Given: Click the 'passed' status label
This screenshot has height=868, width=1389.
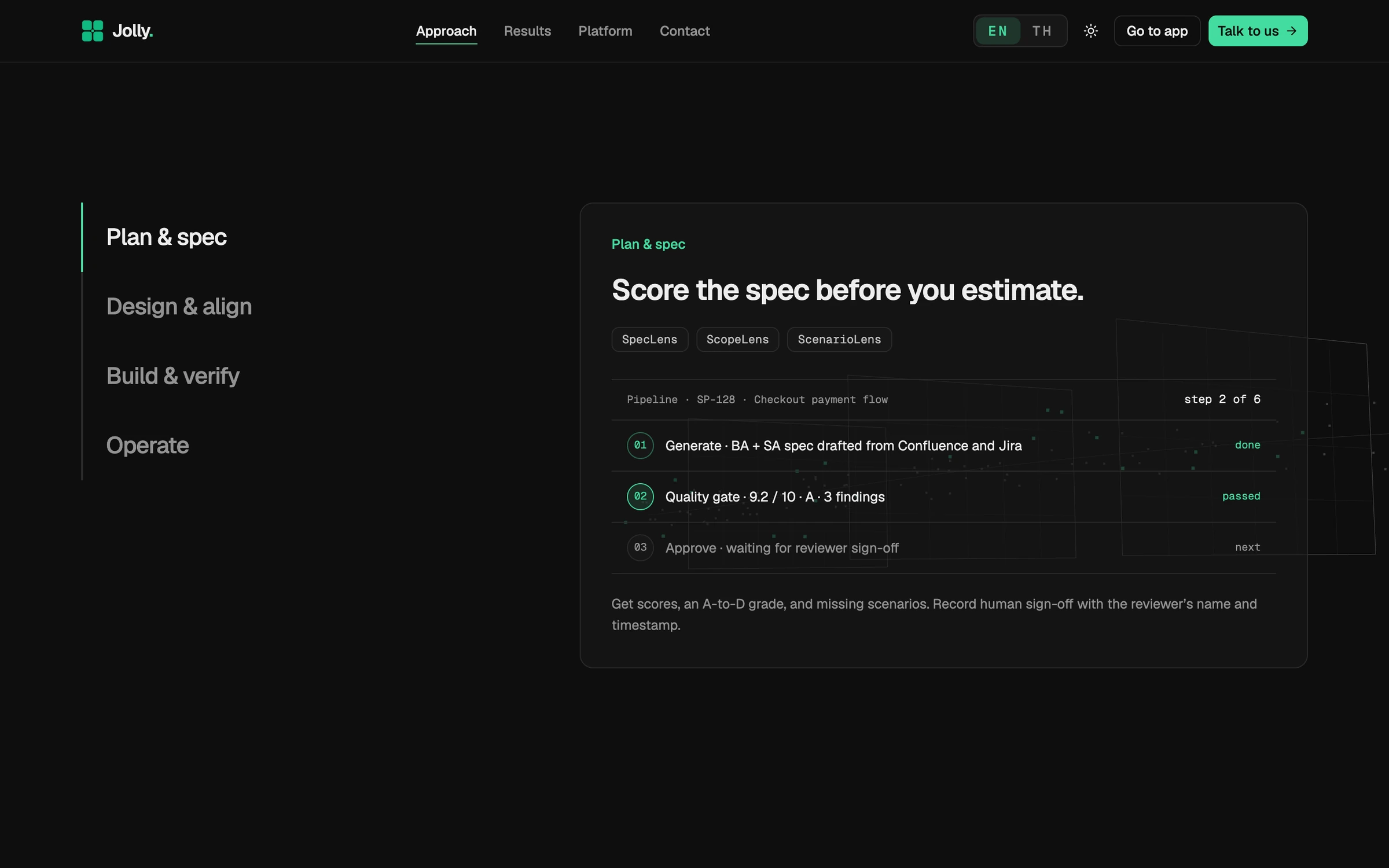Looking at the screenshot, I should click(x=1241, y=496).
